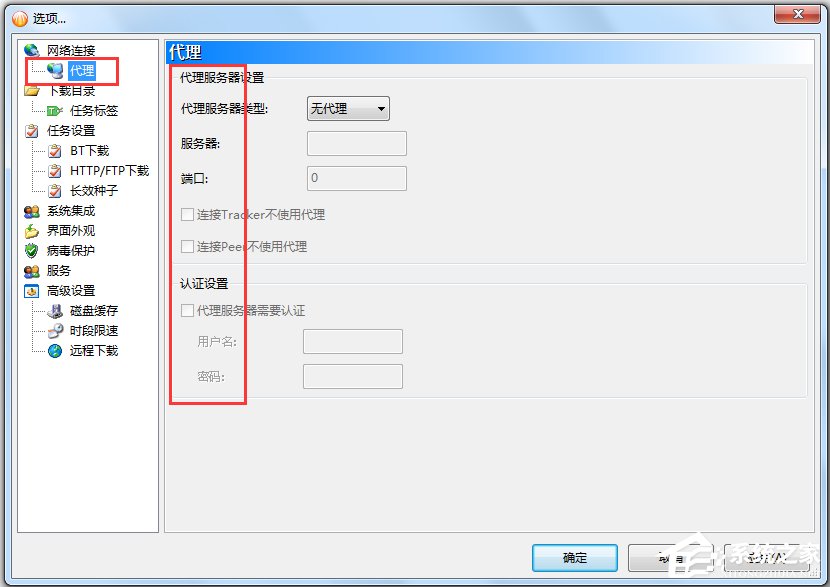Open 系统集成 settings category

tap(71, 211)
